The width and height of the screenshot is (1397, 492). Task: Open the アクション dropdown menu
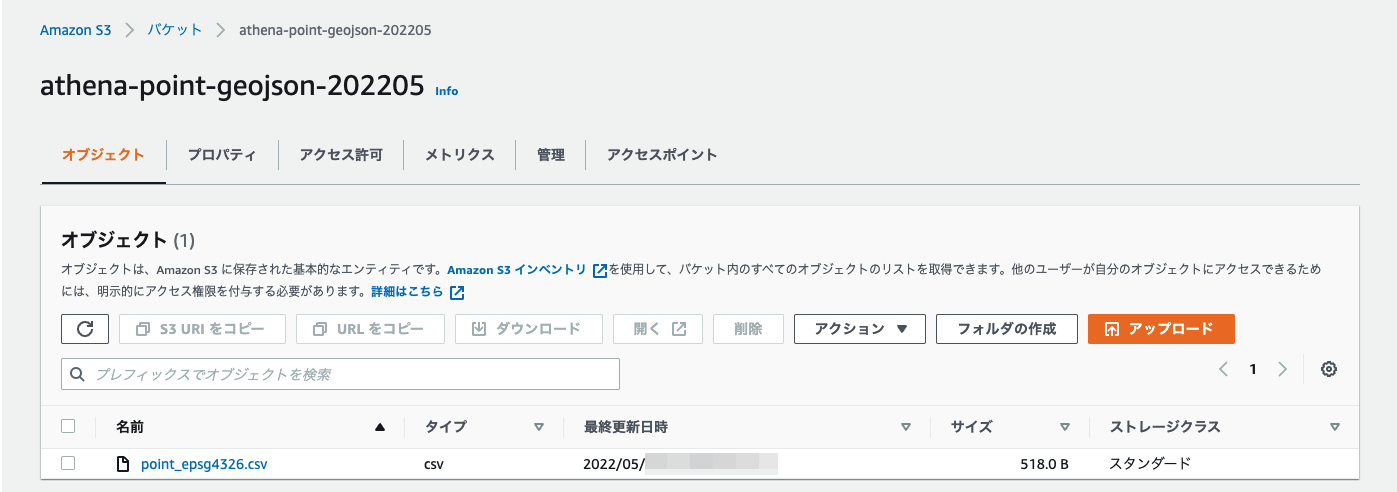[x=860, y=329]
